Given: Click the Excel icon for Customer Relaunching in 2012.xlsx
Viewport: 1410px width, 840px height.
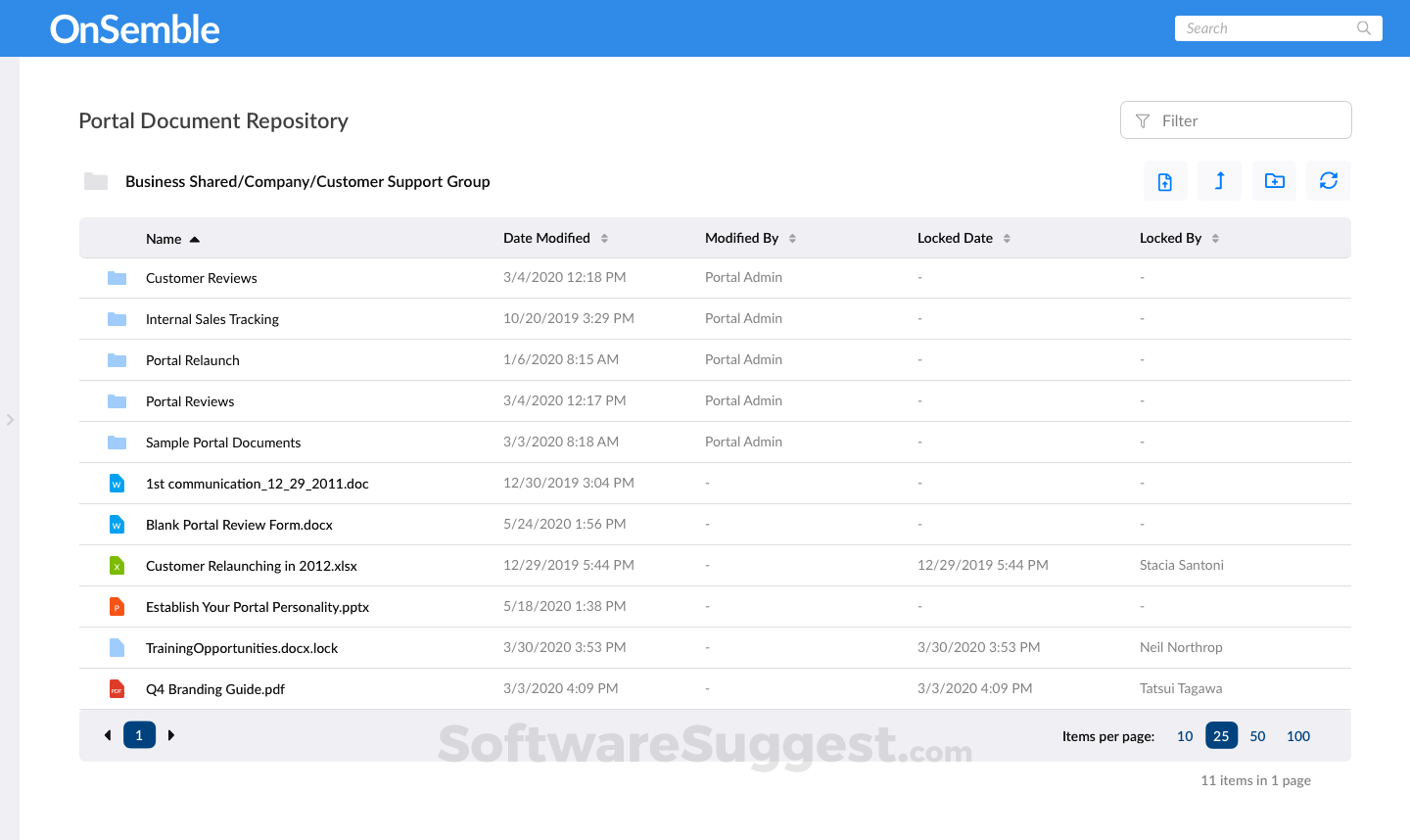Looking at the screenshot, I should [x=117, y=565].
